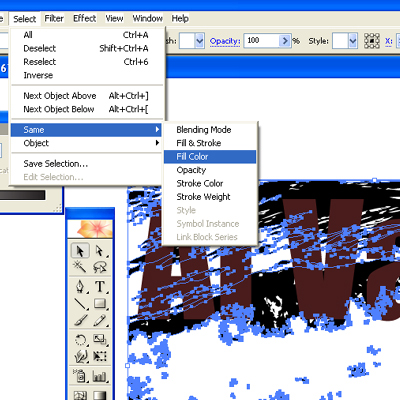
Task: Choose Reselect from the Select menu
Action: (86, 62)
